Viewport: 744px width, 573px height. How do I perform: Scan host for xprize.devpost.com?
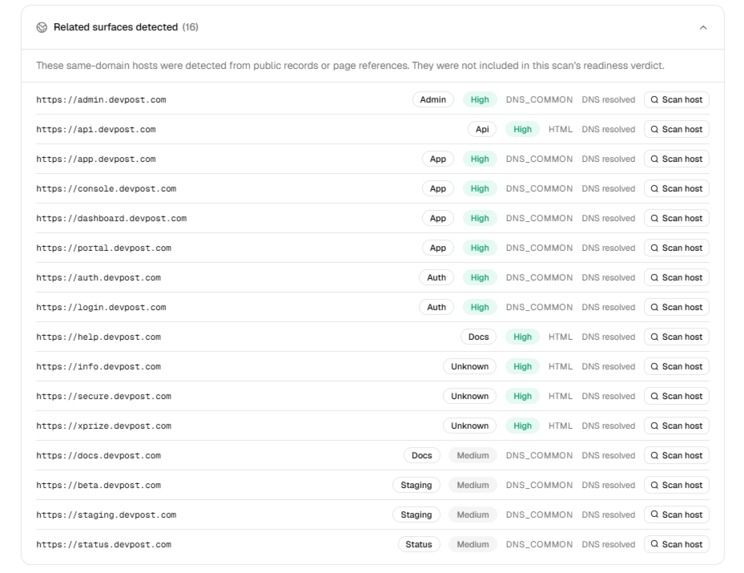(x=676, y=426)
